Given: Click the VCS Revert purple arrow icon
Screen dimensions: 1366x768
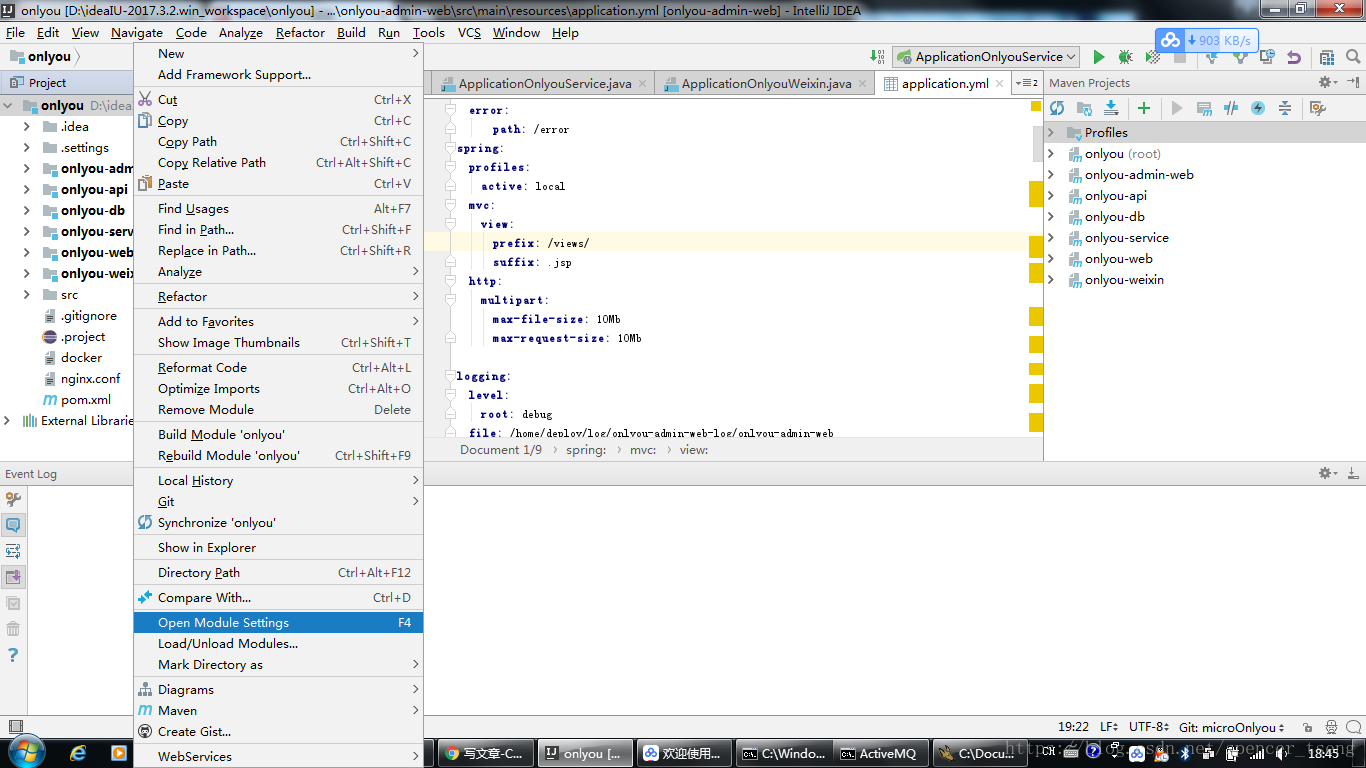Looking at the screenshot, I should click(x=1294, y=57).
